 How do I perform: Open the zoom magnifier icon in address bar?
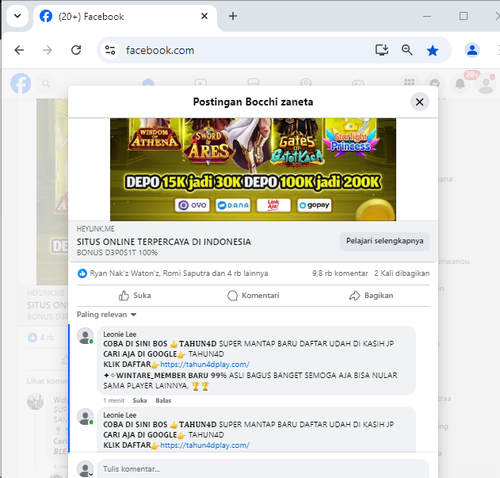point(407,50)
